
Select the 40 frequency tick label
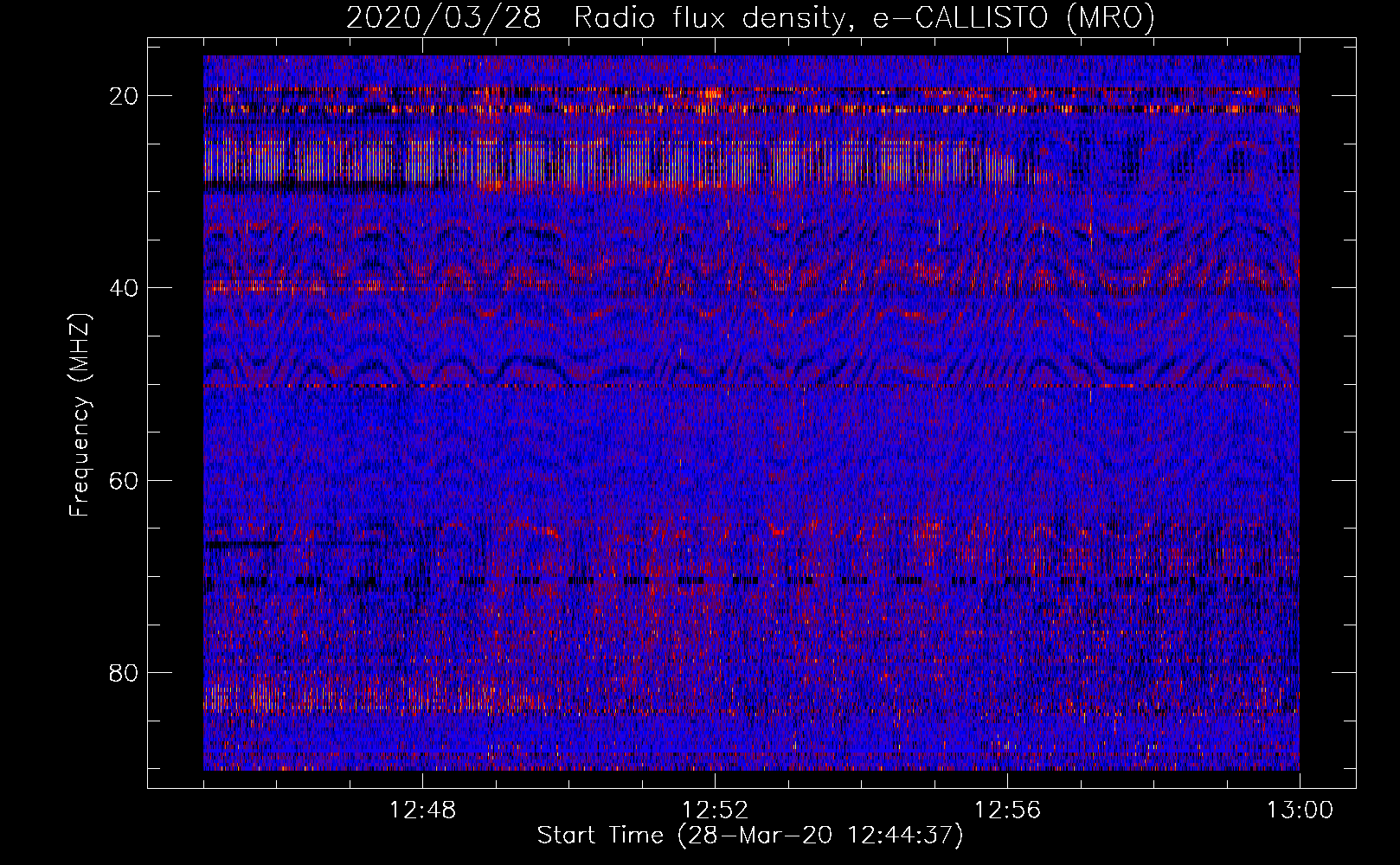coord(125,288)
